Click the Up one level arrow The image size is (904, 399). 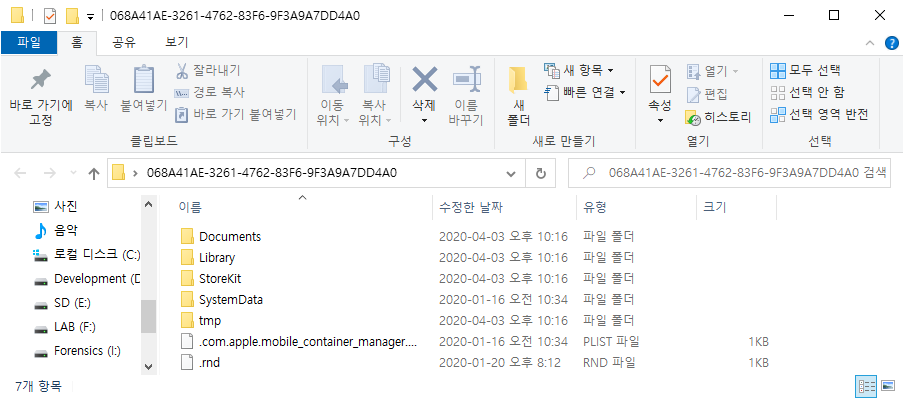point(94,173)
